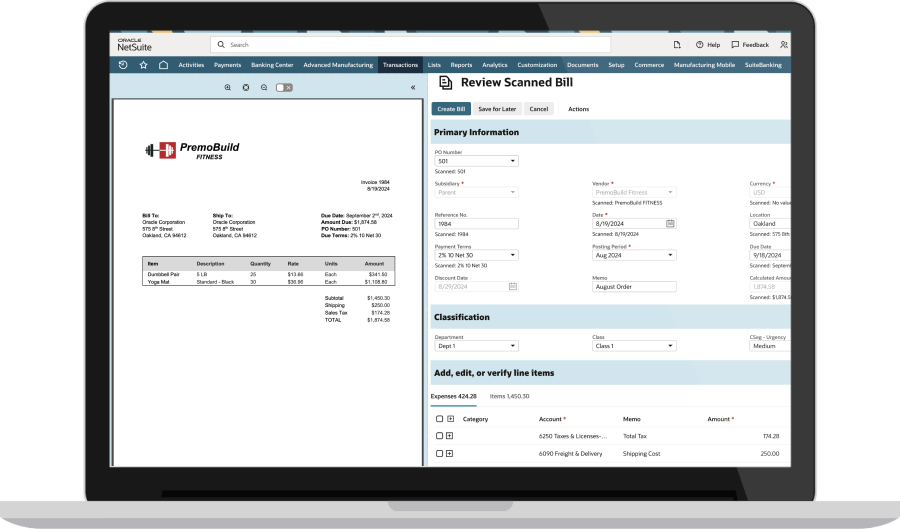This screenshot has width=900, height=529.
Task: Click the Create Bill button
Action: (x=451, y=109)
